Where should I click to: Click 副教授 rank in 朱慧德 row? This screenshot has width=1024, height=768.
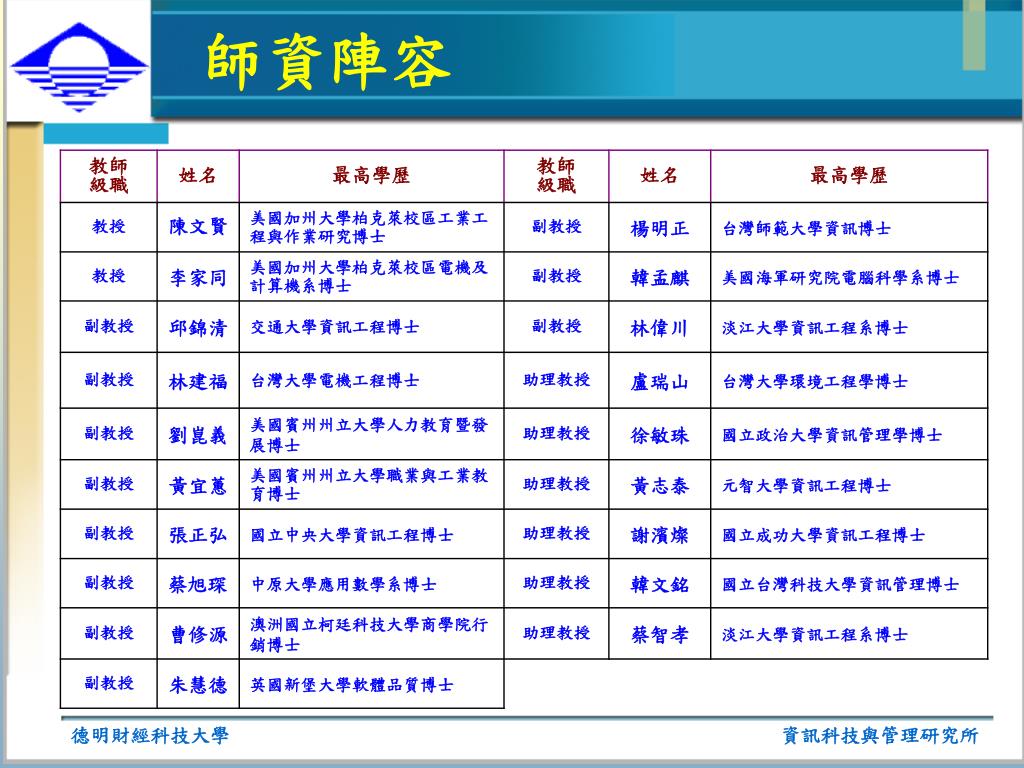pyautogui.click(x=108, y=683)
